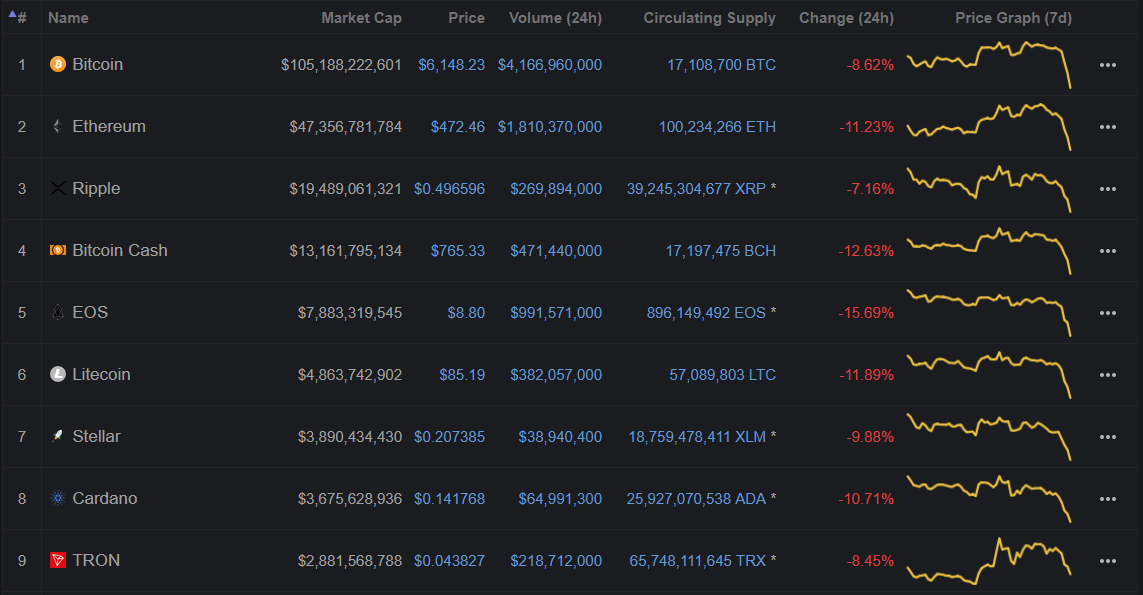Open more options menu for Ripple row

click(1108, 189)
